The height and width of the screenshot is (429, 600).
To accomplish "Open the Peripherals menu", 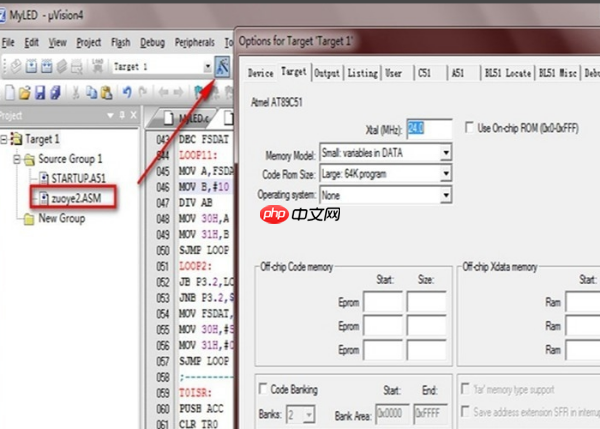I will coord(194,42).
